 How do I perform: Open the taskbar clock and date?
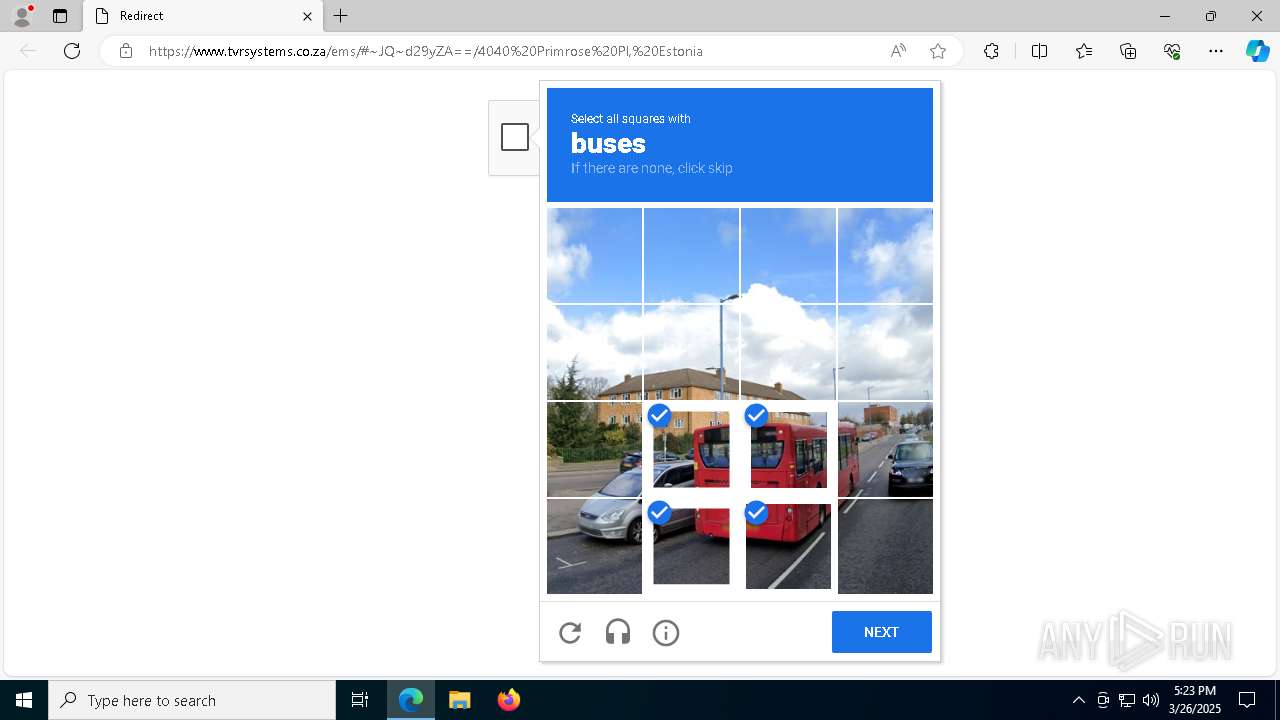click(1195, 700)
